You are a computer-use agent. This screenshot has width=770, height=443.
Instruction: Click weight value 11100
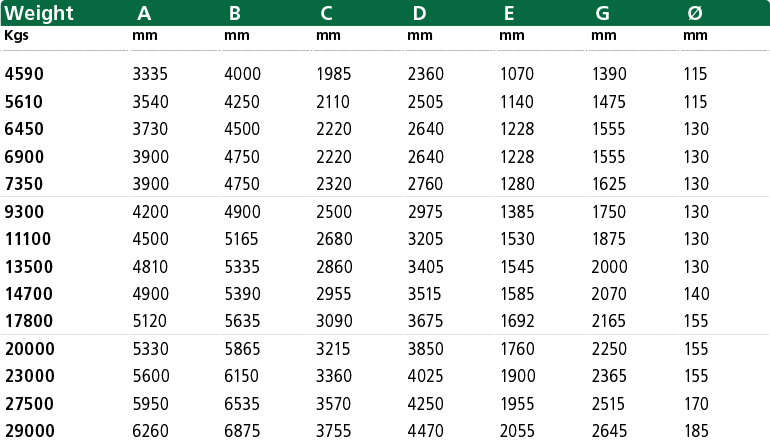coord(28,239)
